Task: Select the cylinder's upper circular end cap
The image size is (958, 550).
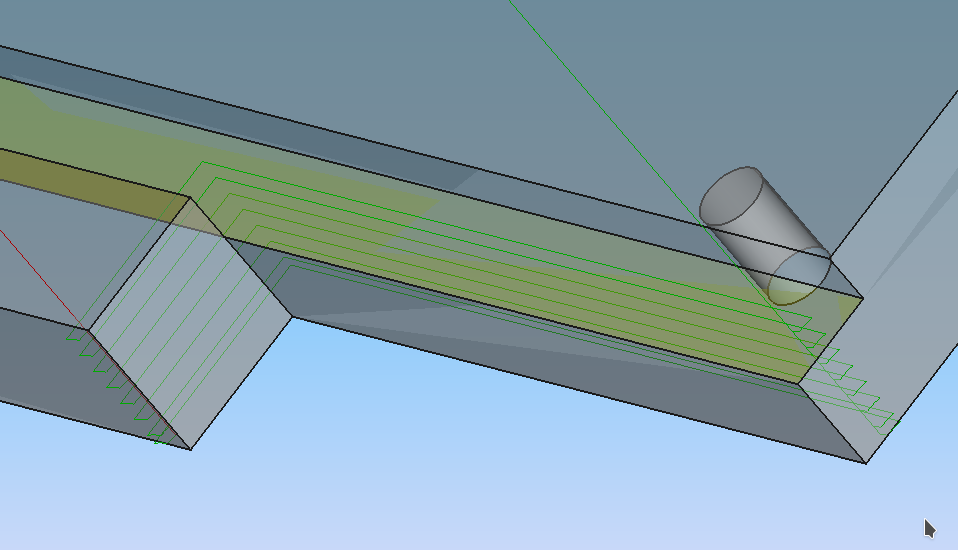Action: 730,195
